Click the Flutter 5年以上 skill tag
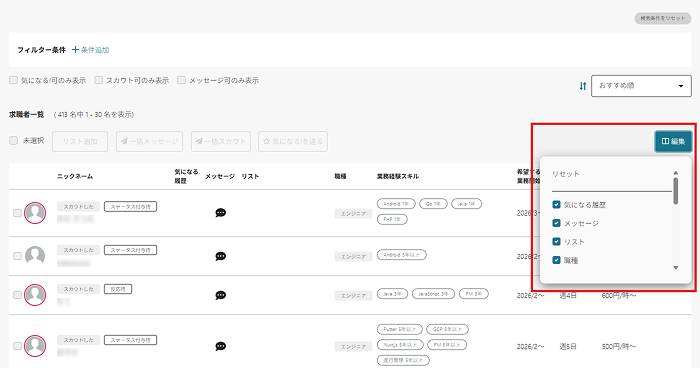 (400, 329)
